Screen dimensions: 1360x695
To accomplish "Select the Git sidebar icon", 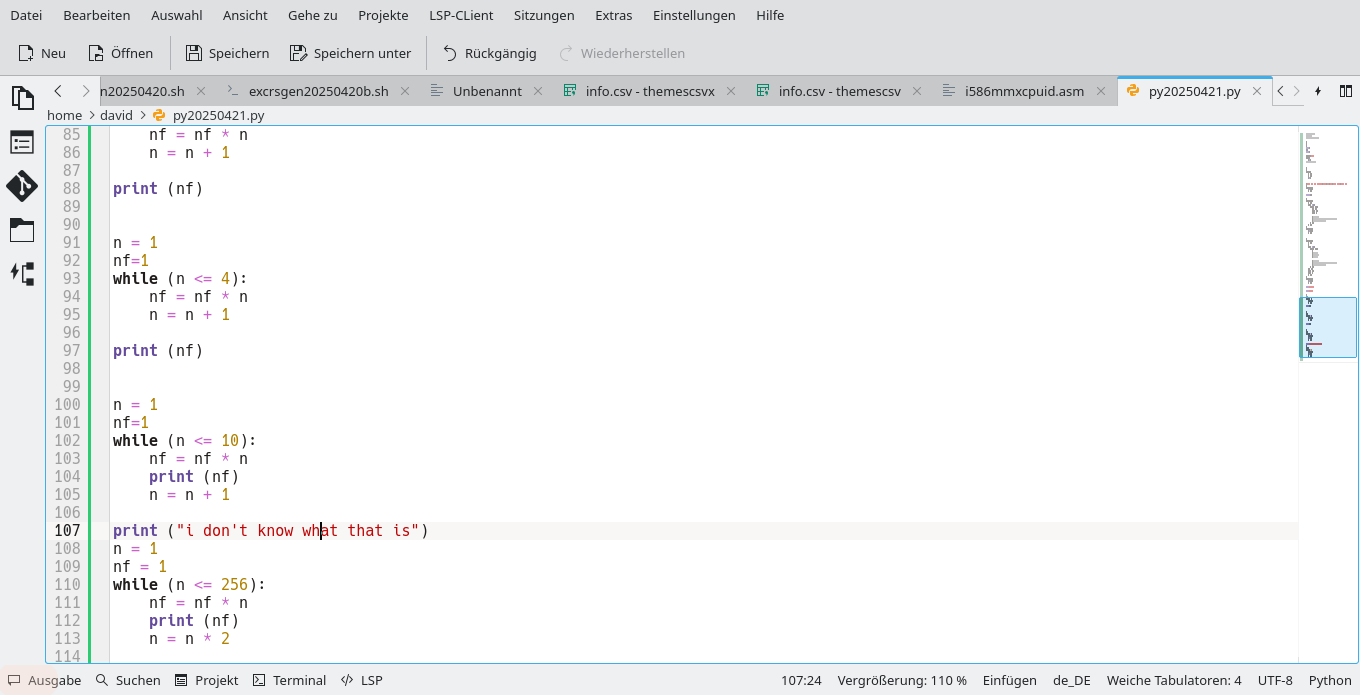I will pyautogui.click(x=22, y=186).
